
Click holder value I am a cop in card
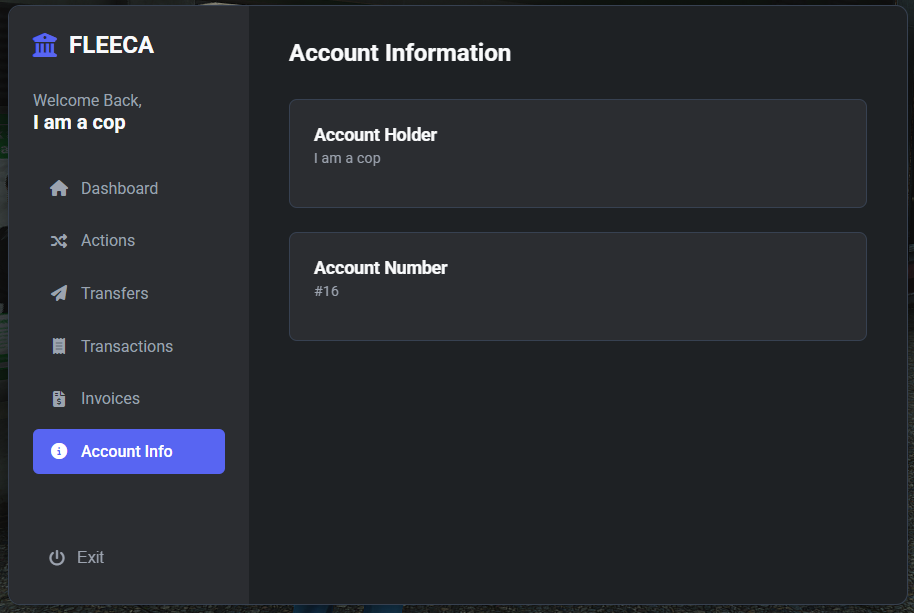[x=347, y=158]
